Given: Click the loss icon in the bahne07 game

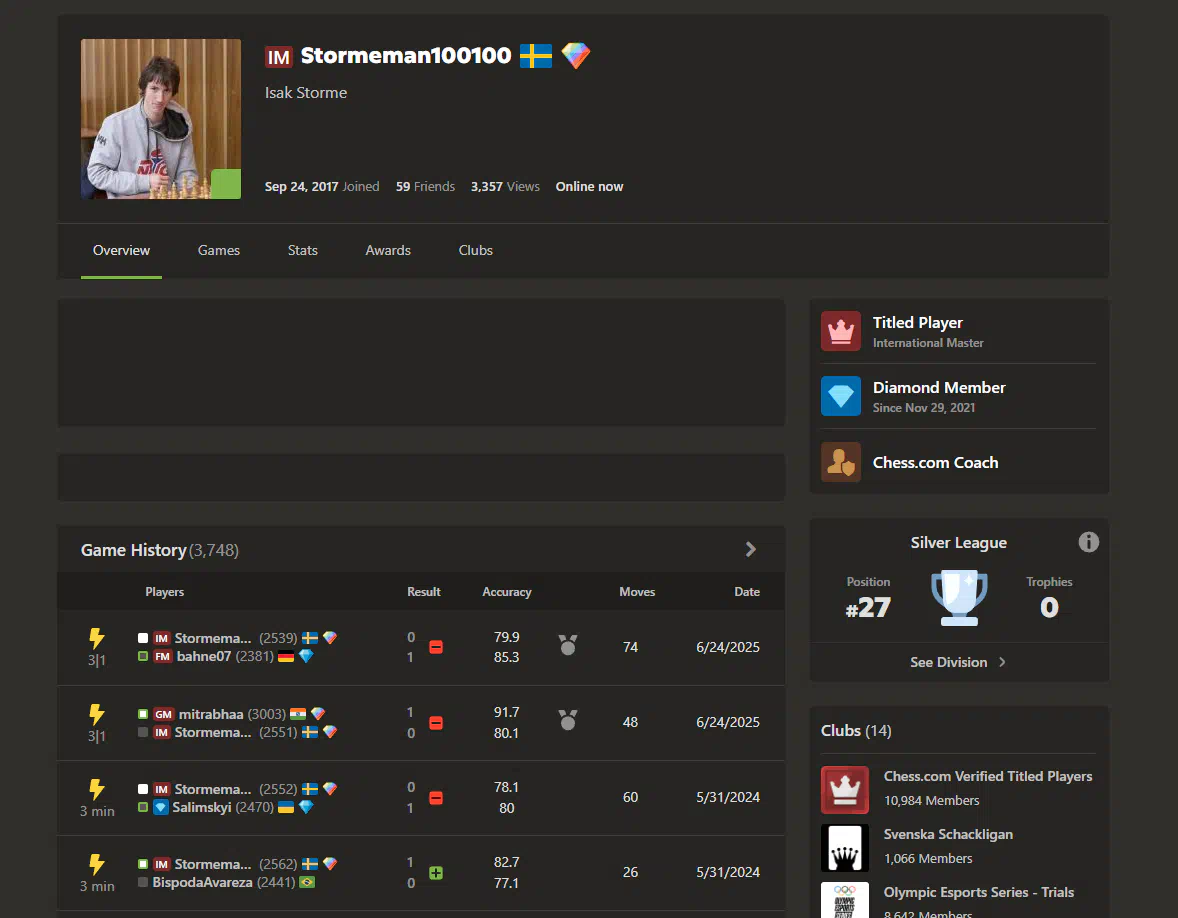Looking at the screenshot, I should point(436,647).
